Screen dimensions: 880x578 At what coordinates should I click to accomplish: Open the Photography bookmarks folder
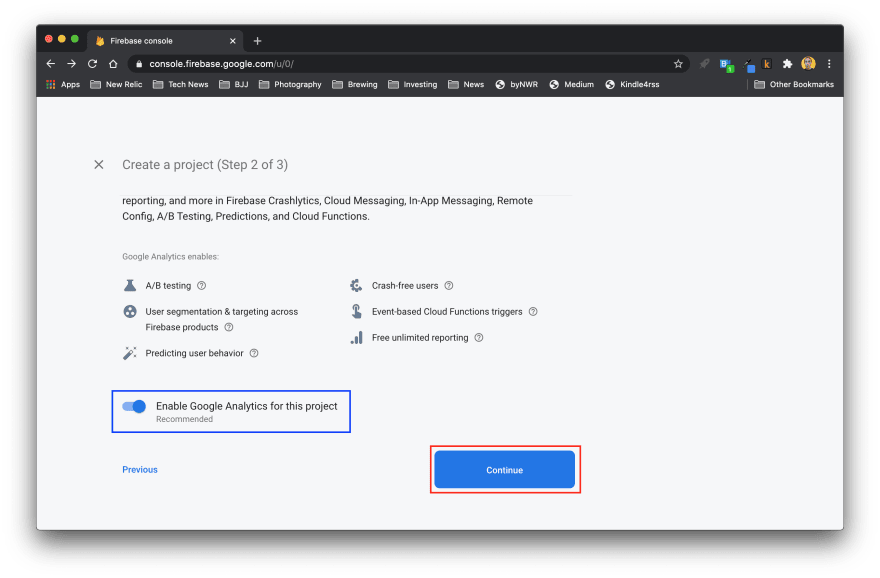tap(290, 85)
